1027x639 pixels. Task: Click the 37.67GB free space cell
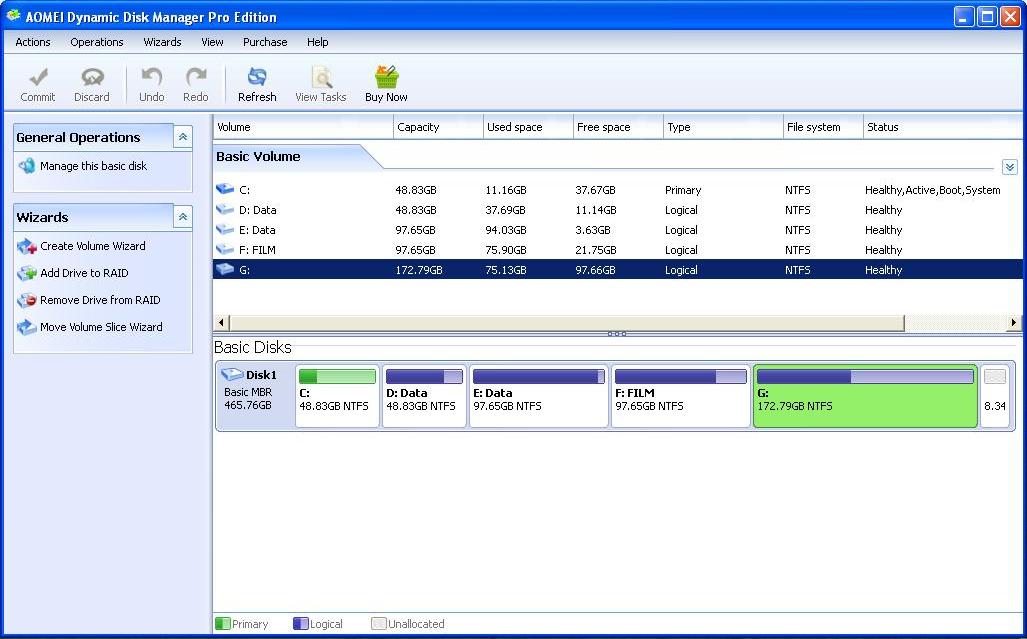coord(595,190)
